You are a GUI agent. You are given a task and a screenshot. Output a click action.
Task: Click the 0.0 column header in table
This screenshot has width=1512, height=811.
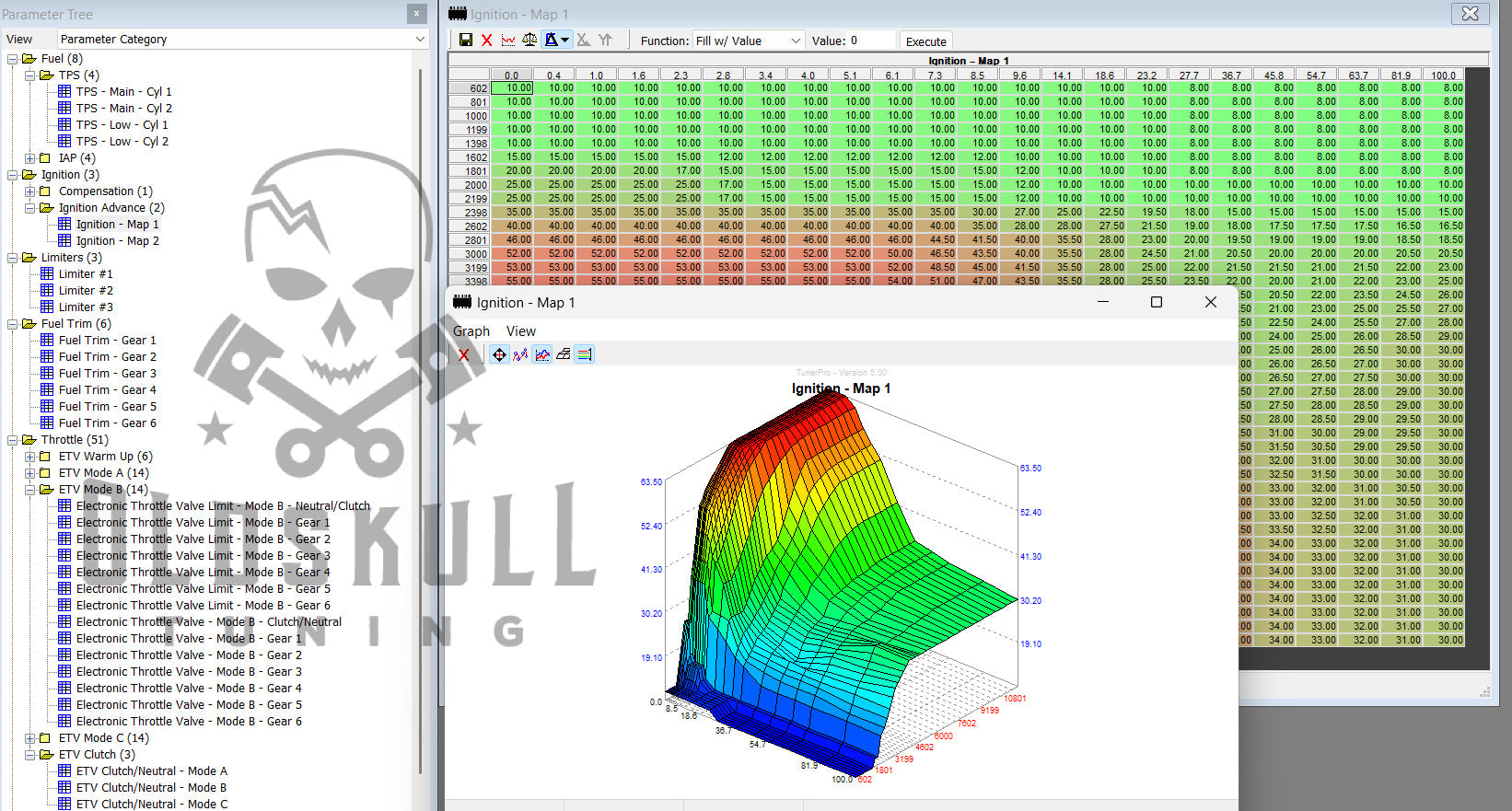point(511,75)
